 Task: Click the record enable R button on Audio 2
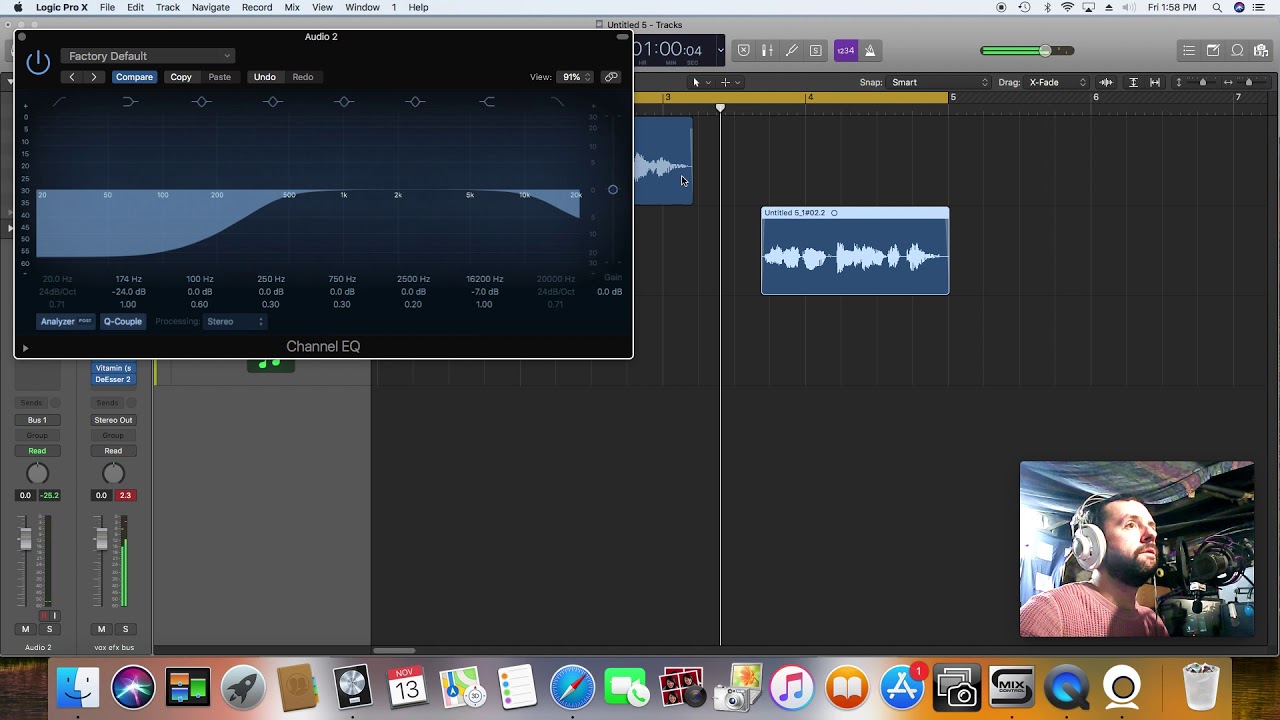click(x=43, y=616)
